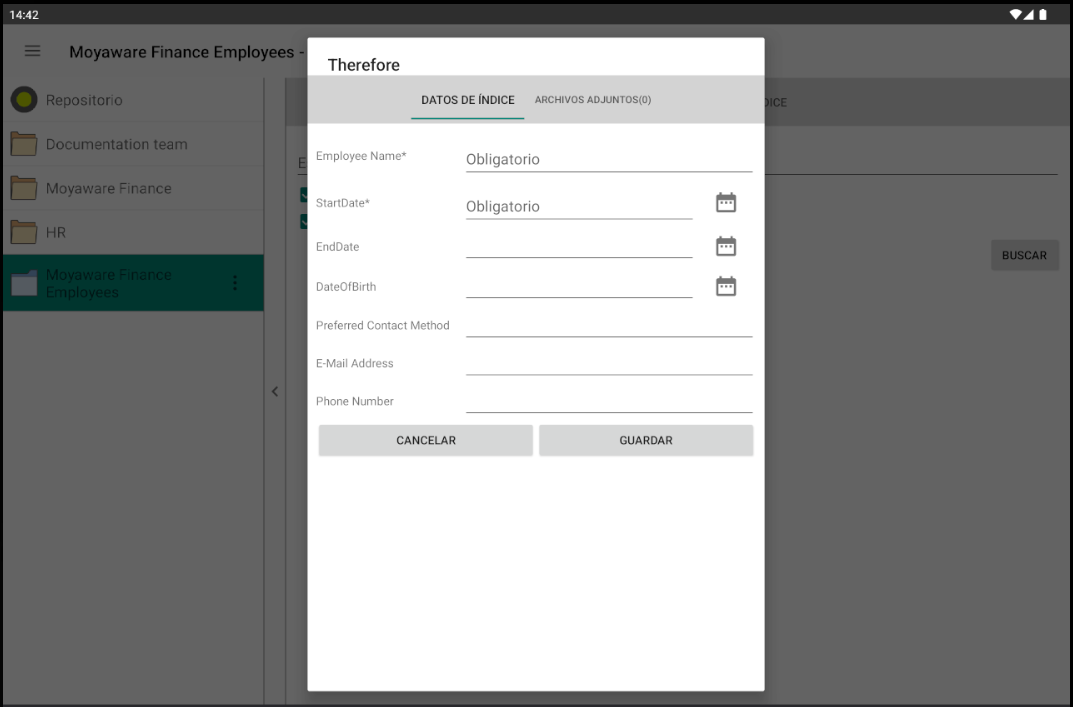Click the Buscar button
Screen dimensions: 1073x707
pyautogui.click(x=1024, y=255)
